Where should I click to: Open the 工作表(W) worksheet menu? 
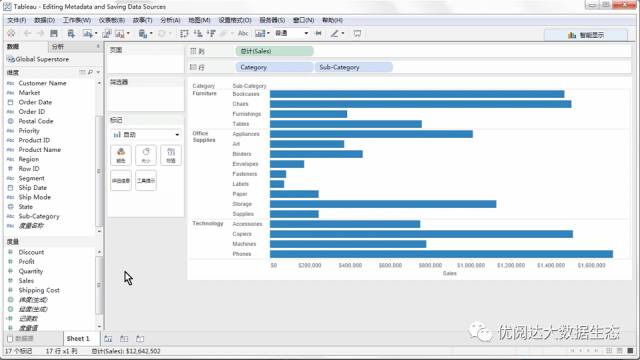tap(77, 20)
